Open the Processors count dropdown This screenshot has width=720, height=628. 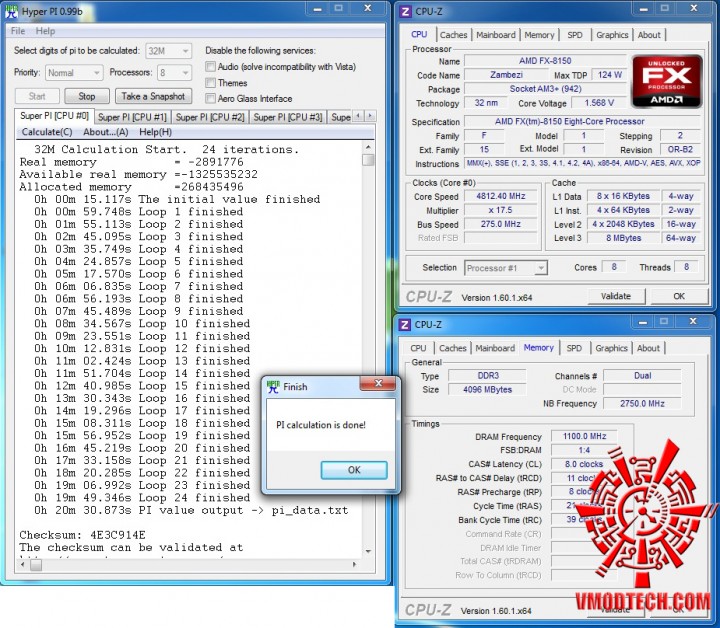coord(174,73)
